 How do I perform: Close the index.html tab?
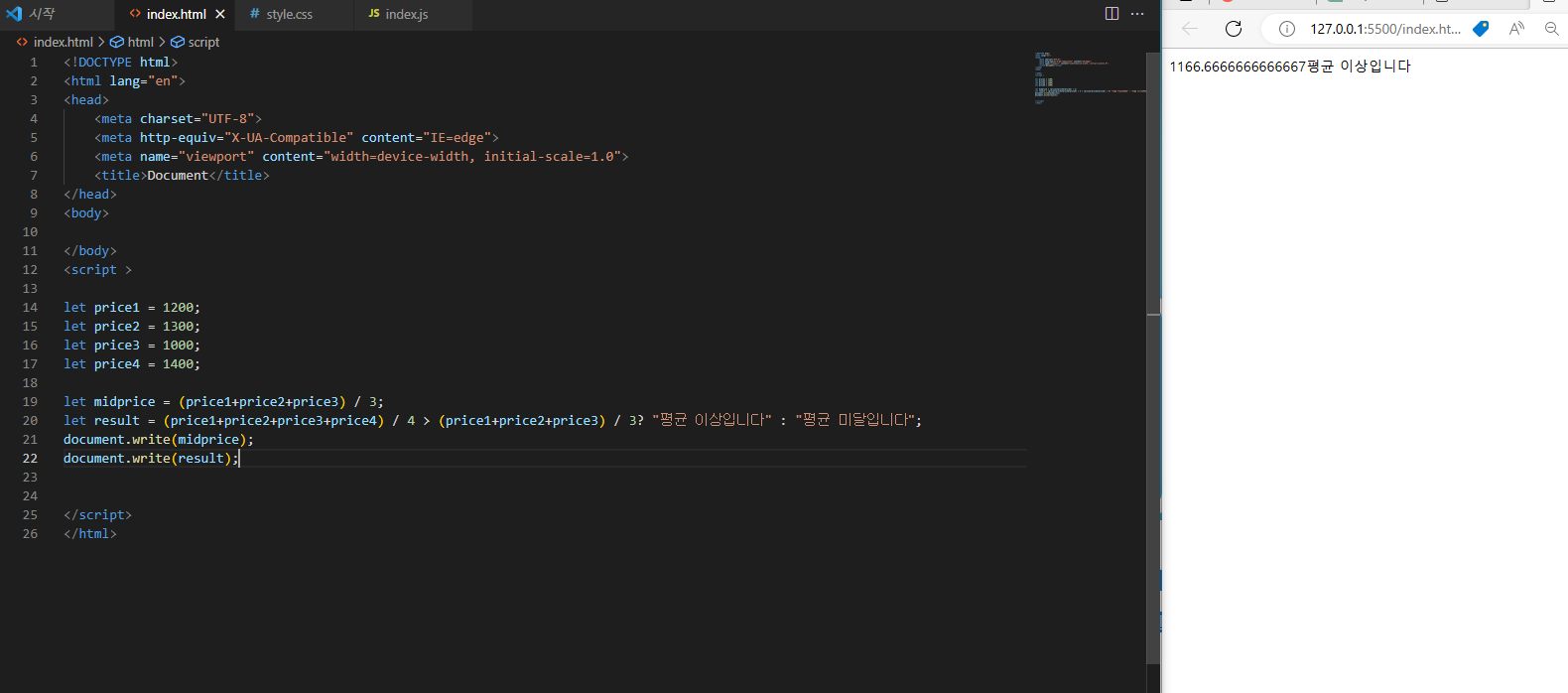point(220,14)
